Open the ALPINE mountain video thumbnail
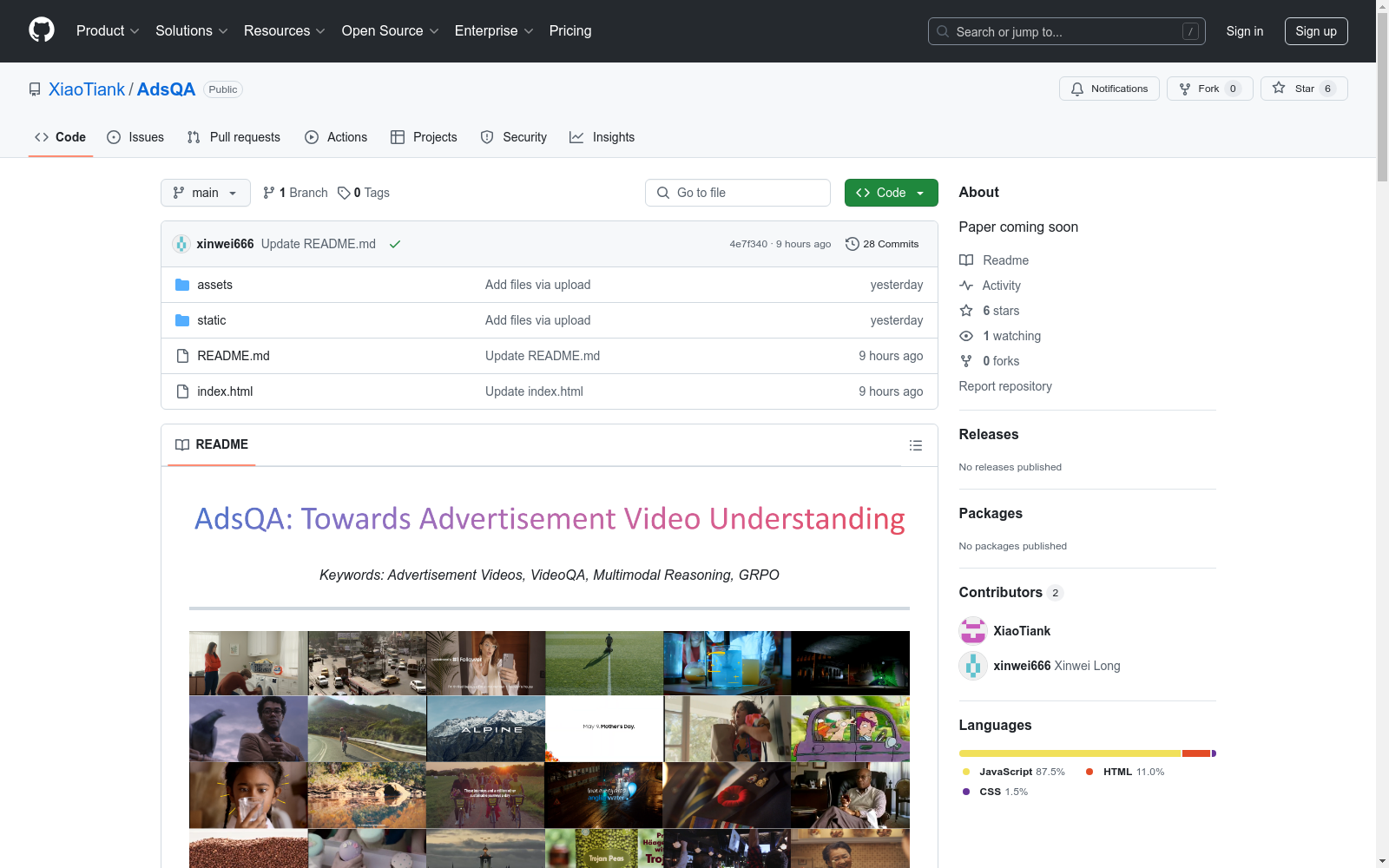Viewport: 1389px width, 868px height. pyautogui.click(x=486, y=729)
